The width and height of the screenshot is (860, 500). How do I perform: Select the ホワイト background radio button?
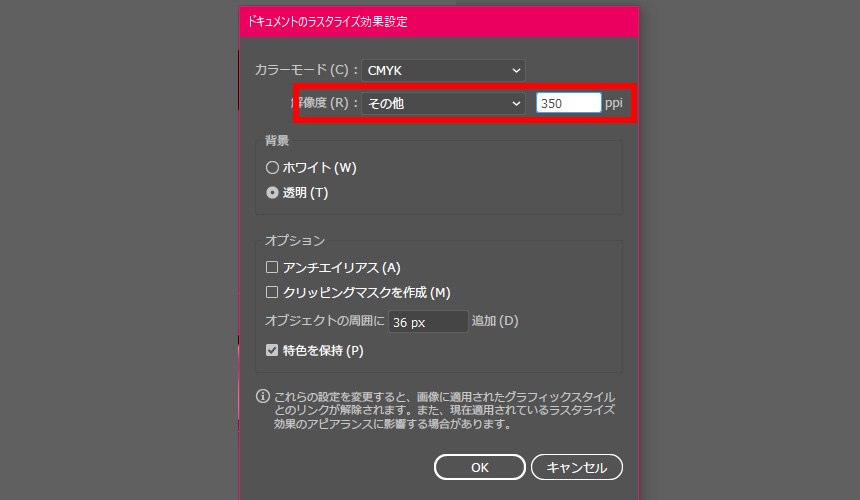272,168
